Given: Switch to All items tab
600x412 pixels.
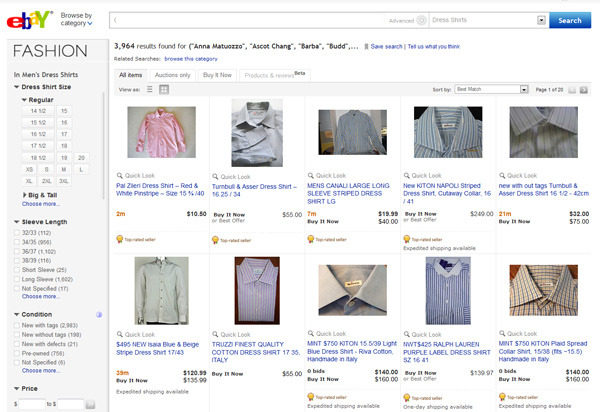Looking at the screenshot, I should pyautogui.click(x=130, y=75).
